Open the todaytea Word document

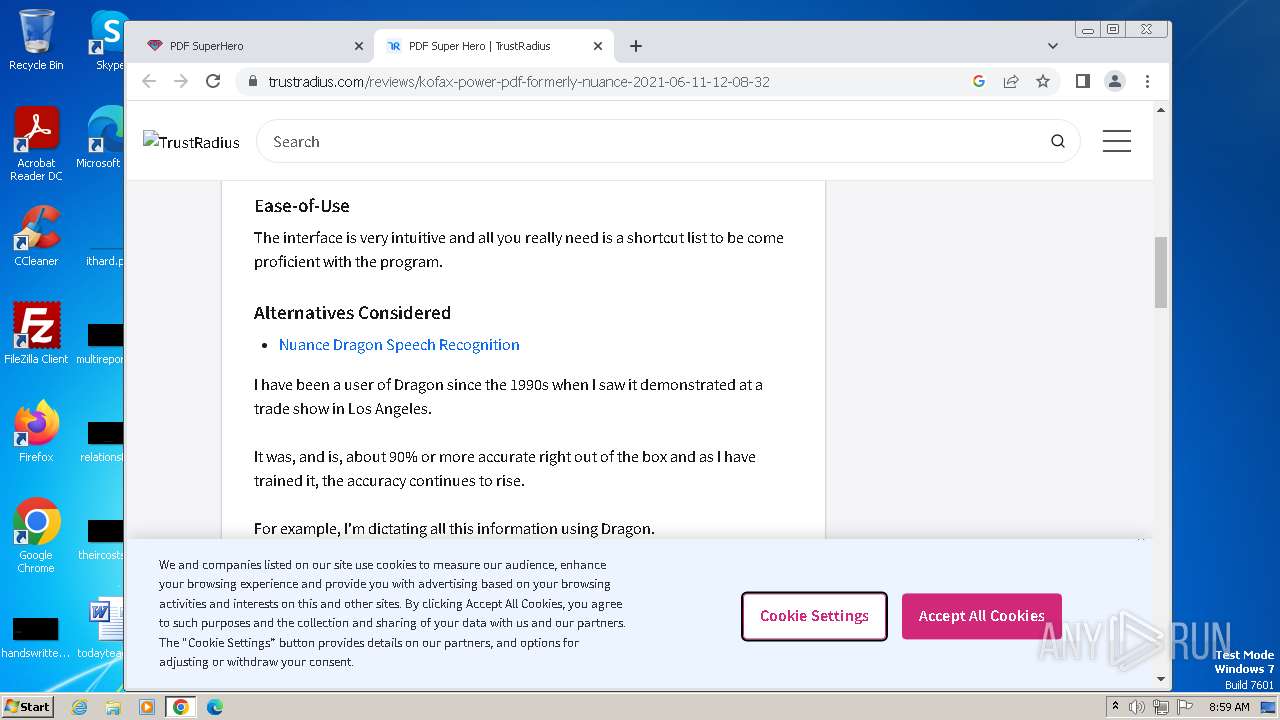(100, 628)
